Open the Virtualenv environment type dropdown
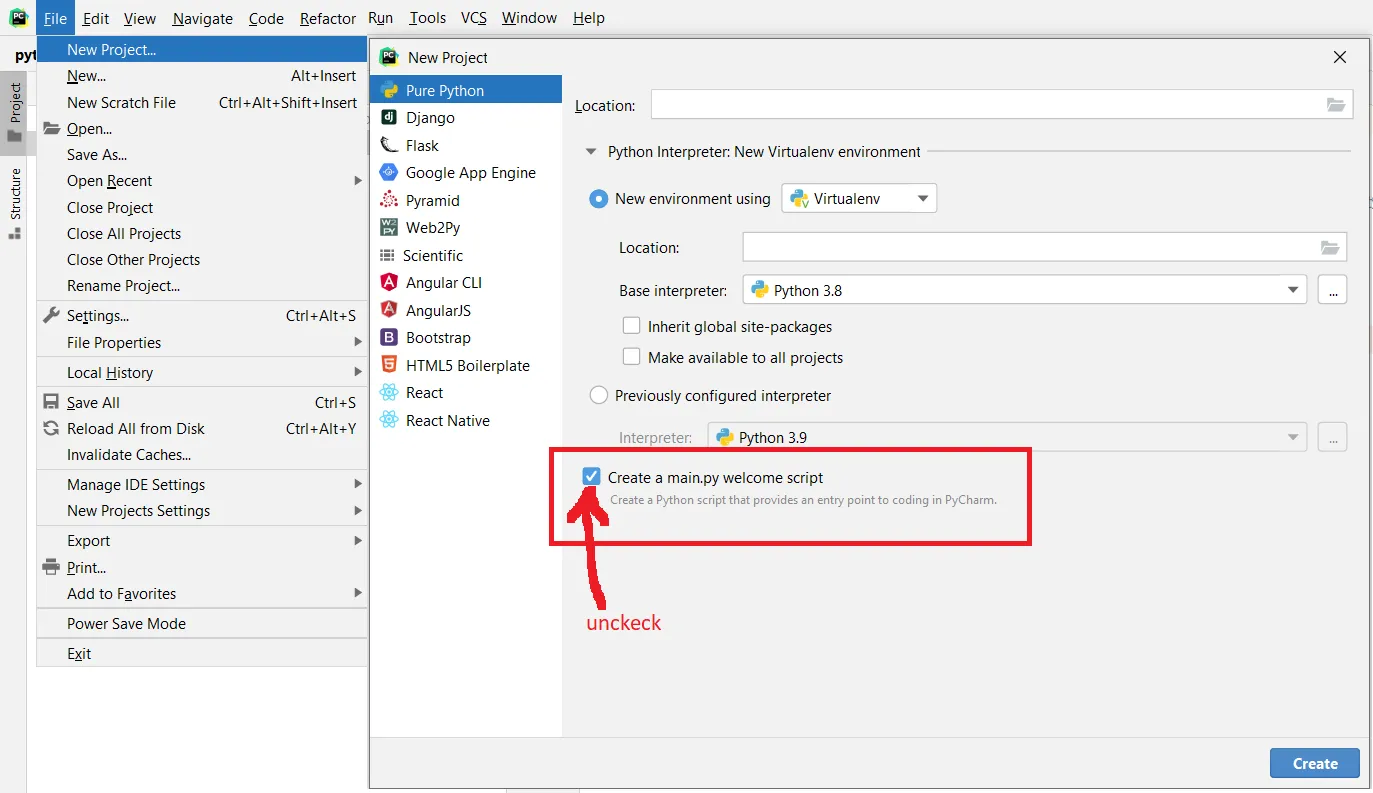The width and height of the screenshot is (1373, 793). point(859,198)
